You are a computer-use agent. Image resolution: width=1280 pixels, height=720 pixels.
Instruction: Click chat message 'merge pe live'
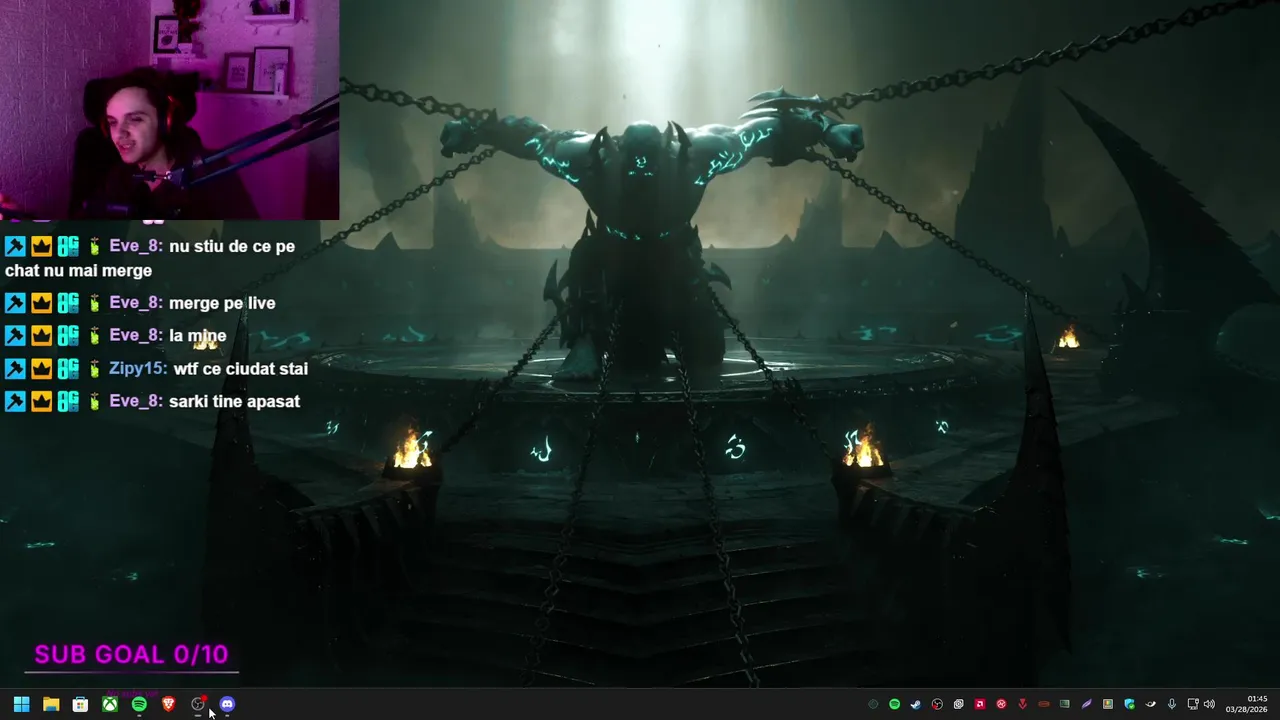click(222, 303)
